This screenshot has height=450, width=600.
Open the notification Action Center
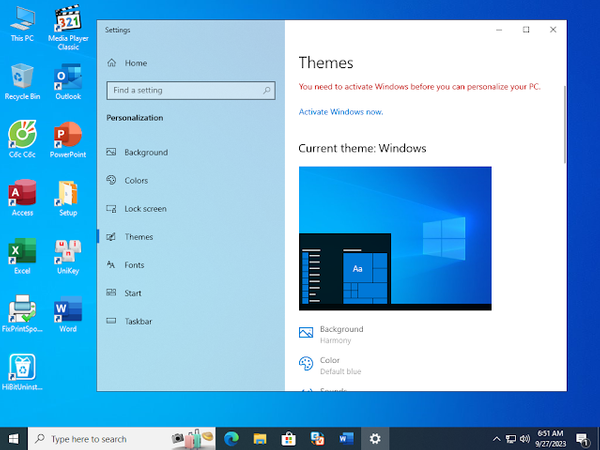pyautogui.click(x=582, y=439)
